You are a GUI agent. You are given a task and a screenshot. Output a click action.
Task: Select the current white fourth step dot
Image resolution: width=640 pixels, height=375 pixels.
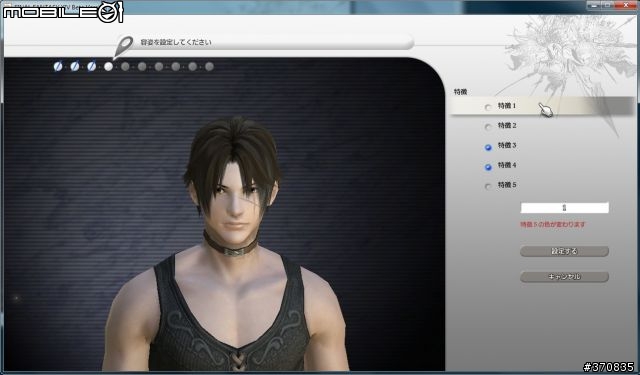(108, 67)
